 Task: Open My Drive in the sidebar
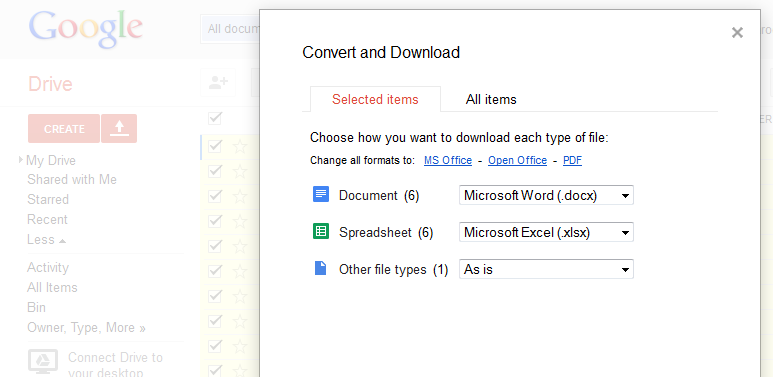click(51, 160)
